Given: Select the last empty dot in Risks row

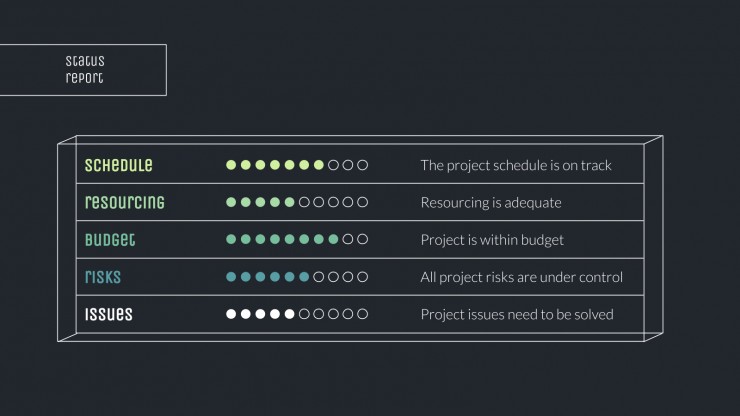Looking at the screenshot, I should pyautogui.click(x=362, y=277).
